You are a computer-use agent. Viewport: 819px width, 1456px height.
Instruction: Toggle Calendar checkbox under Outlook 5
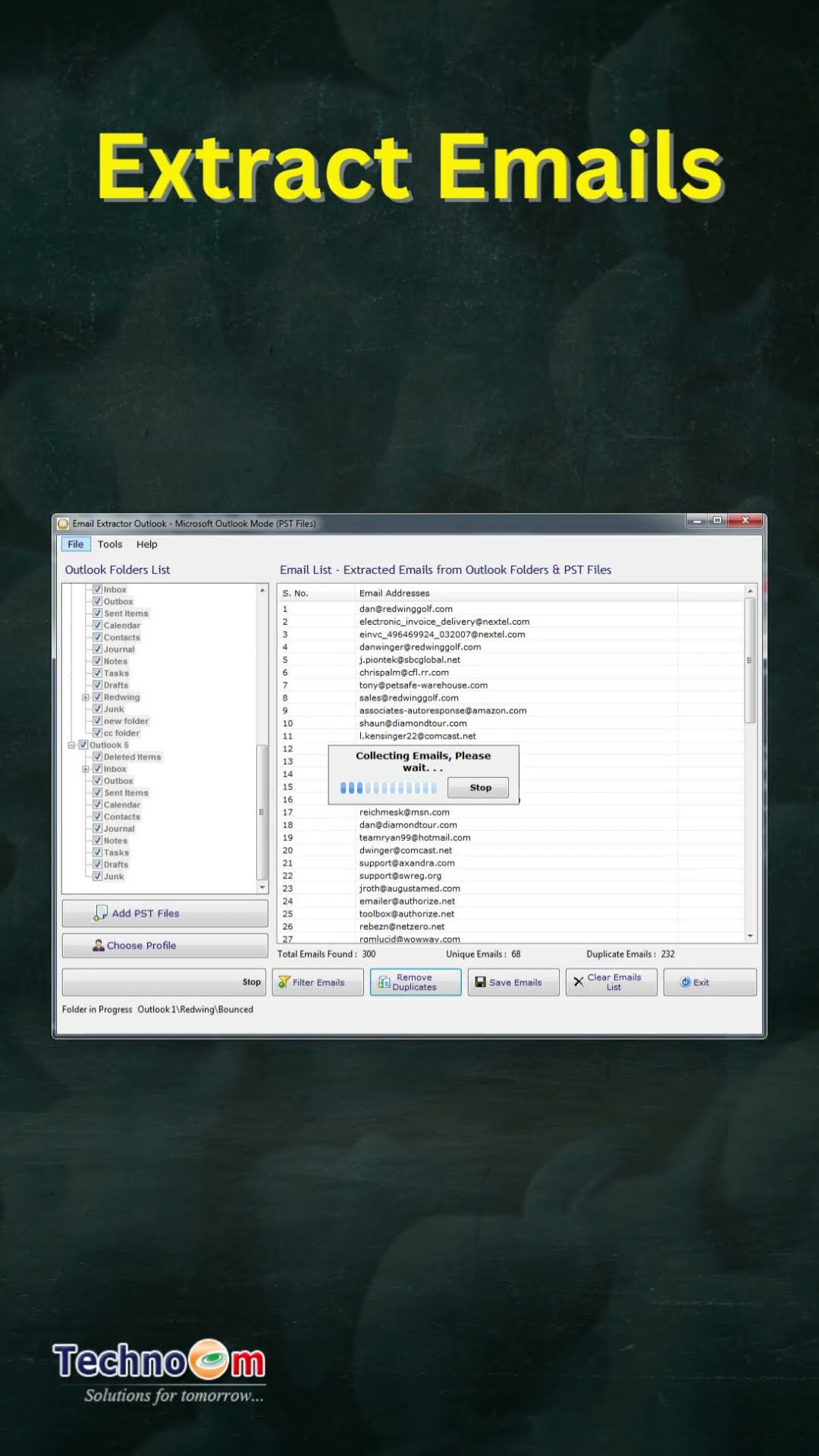click(97, 805)
